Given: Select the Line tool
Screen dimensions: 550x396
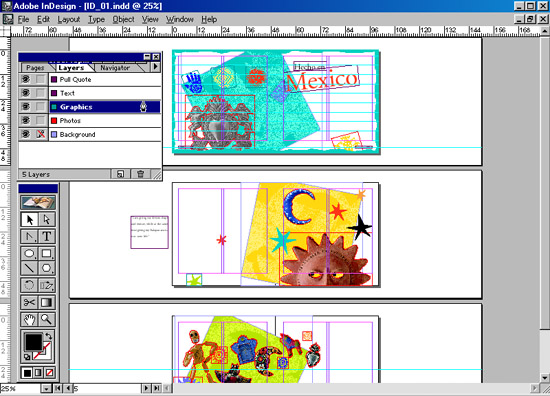Looking at the screenshot, I should click(x=29, y=268).
